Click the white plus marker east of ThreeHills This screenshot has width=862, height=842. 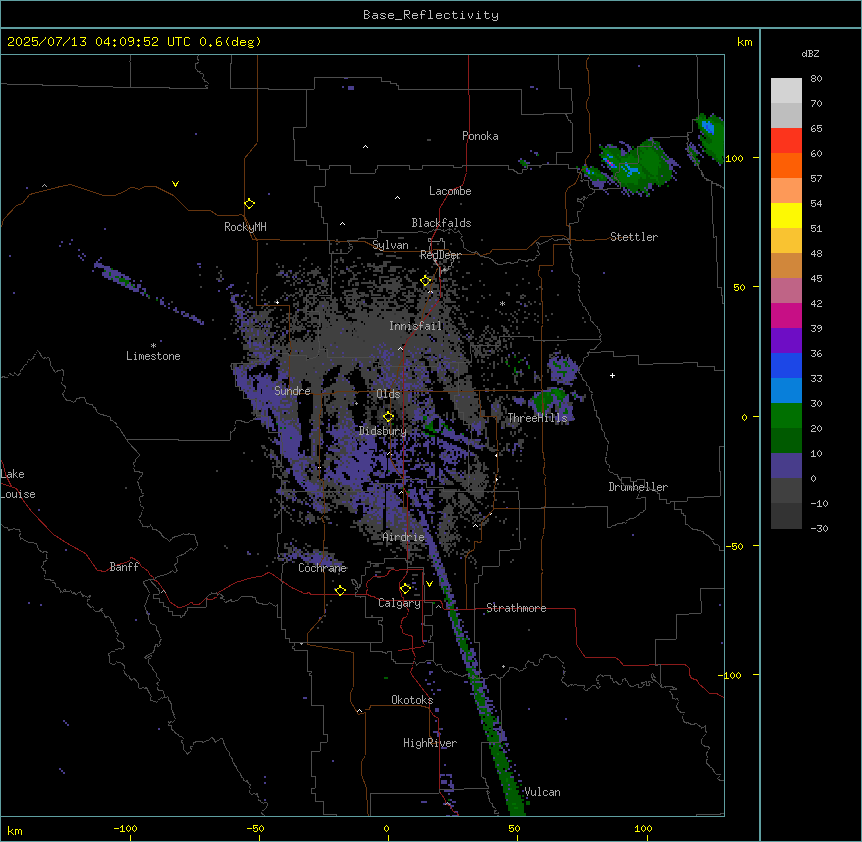point(612,375)
